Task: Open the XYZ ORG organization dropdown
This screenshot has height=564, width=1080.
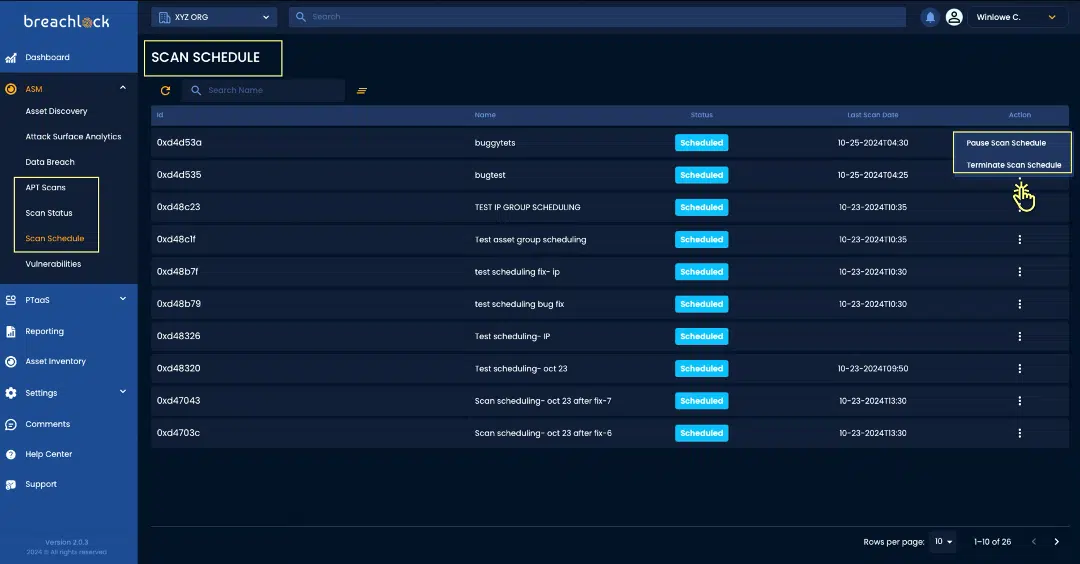Action: tap(214, 17)
